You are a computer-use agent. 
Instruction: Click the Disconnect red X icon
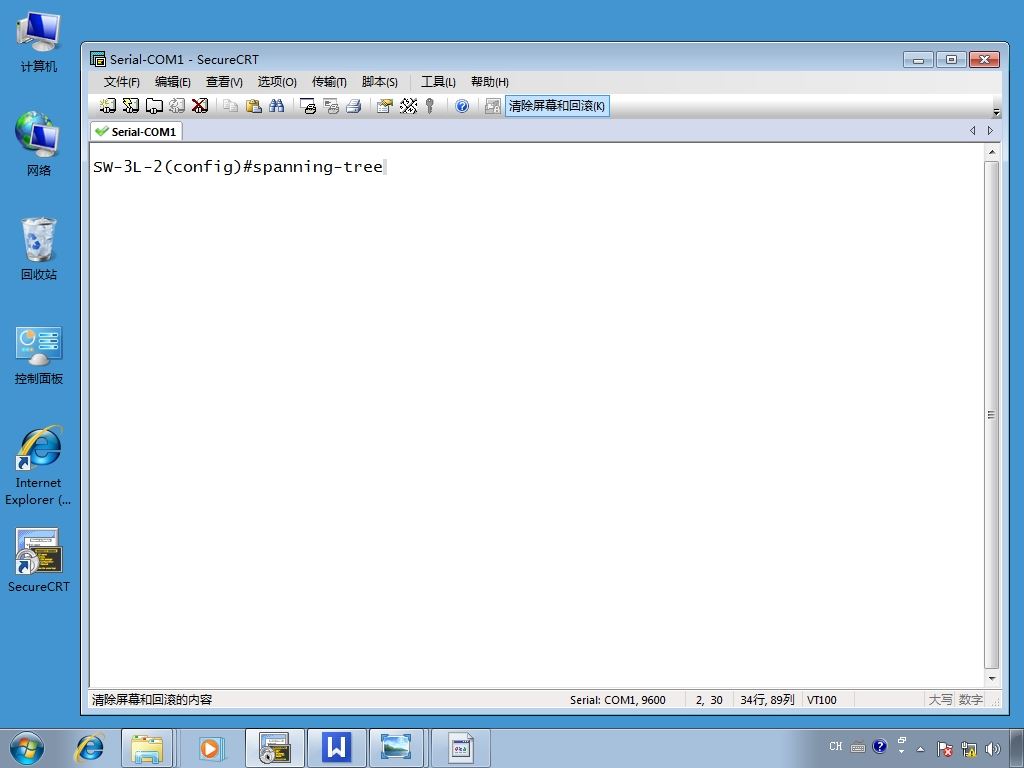pos(200,106)
